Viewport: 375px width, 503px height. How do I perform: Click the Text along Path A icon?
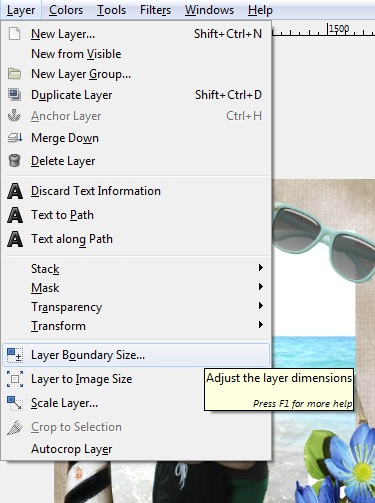point(15,239)
